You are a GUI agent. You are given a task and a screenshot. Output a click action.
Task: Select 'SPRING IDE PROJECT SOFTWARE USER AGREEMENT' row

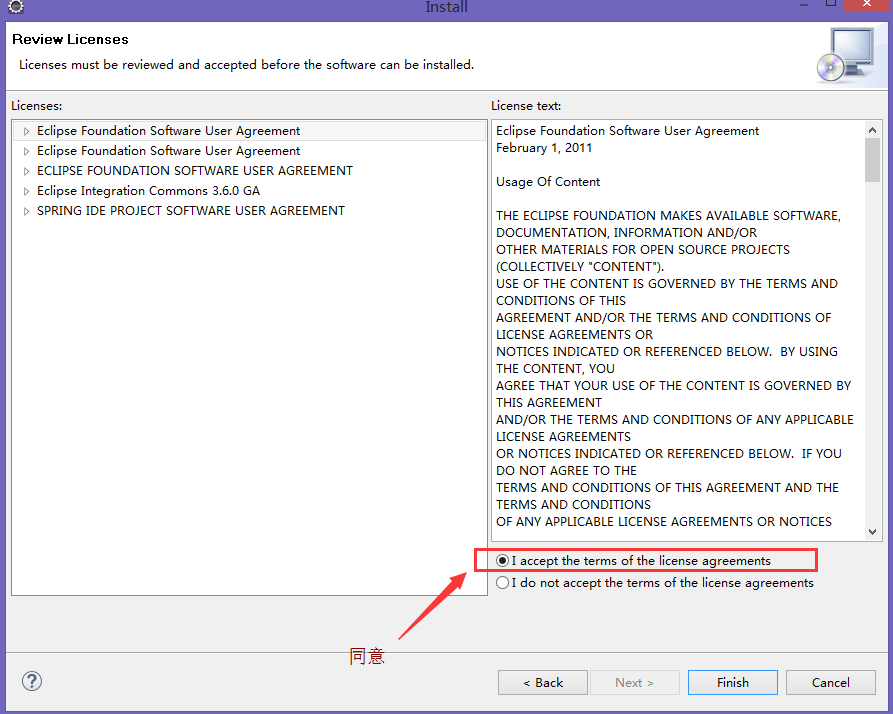249,211
